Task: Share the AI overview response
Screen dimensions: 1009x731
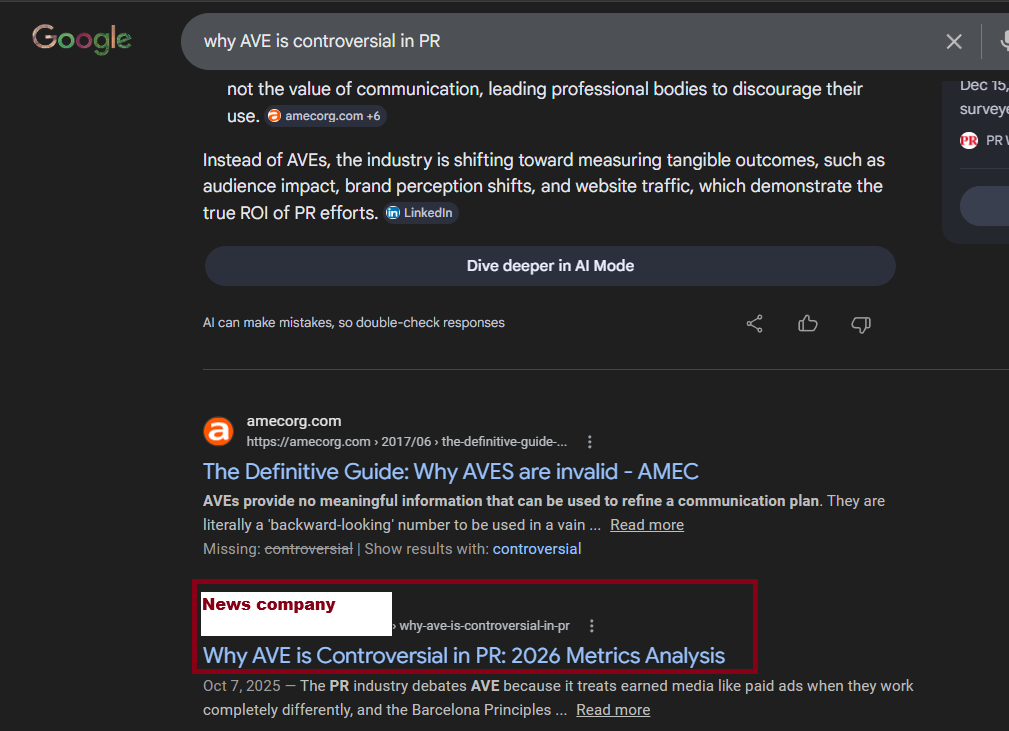Action: 755,323
